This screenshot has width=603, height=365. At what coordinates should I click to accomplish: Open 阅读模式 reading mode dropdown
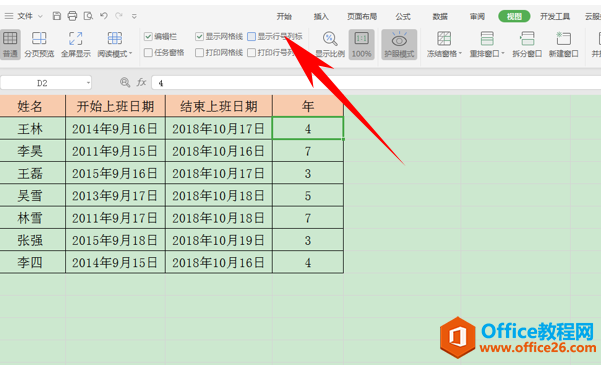coord(115,45)
